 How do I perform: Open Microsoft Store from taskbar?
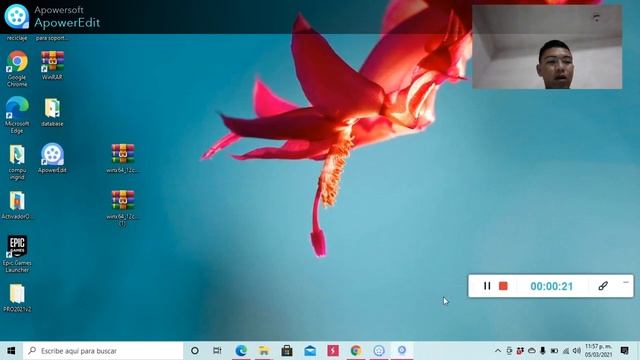click(x=287, y=351)
